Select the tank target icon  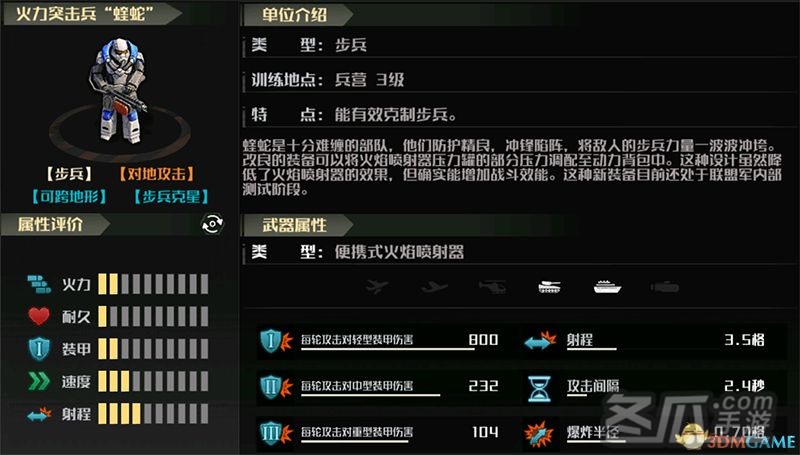(x=549, y=287)
